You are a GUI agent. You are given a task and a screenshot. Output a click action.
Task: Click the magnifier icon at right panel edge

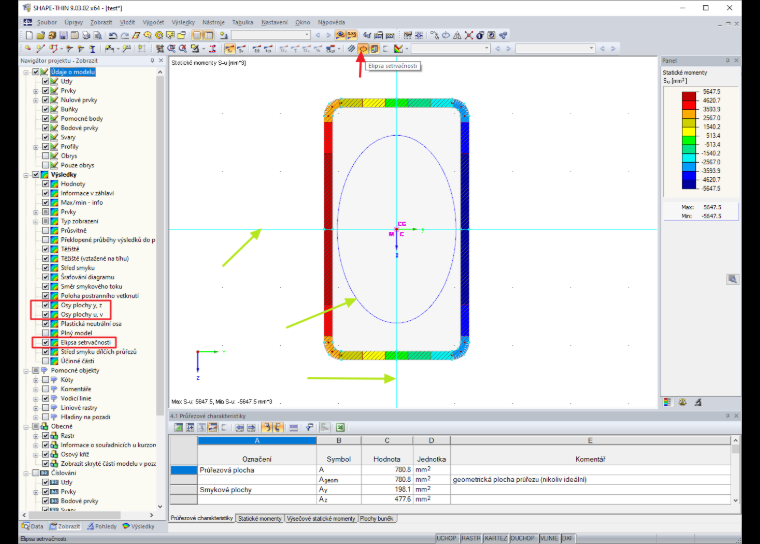point(732,279)
